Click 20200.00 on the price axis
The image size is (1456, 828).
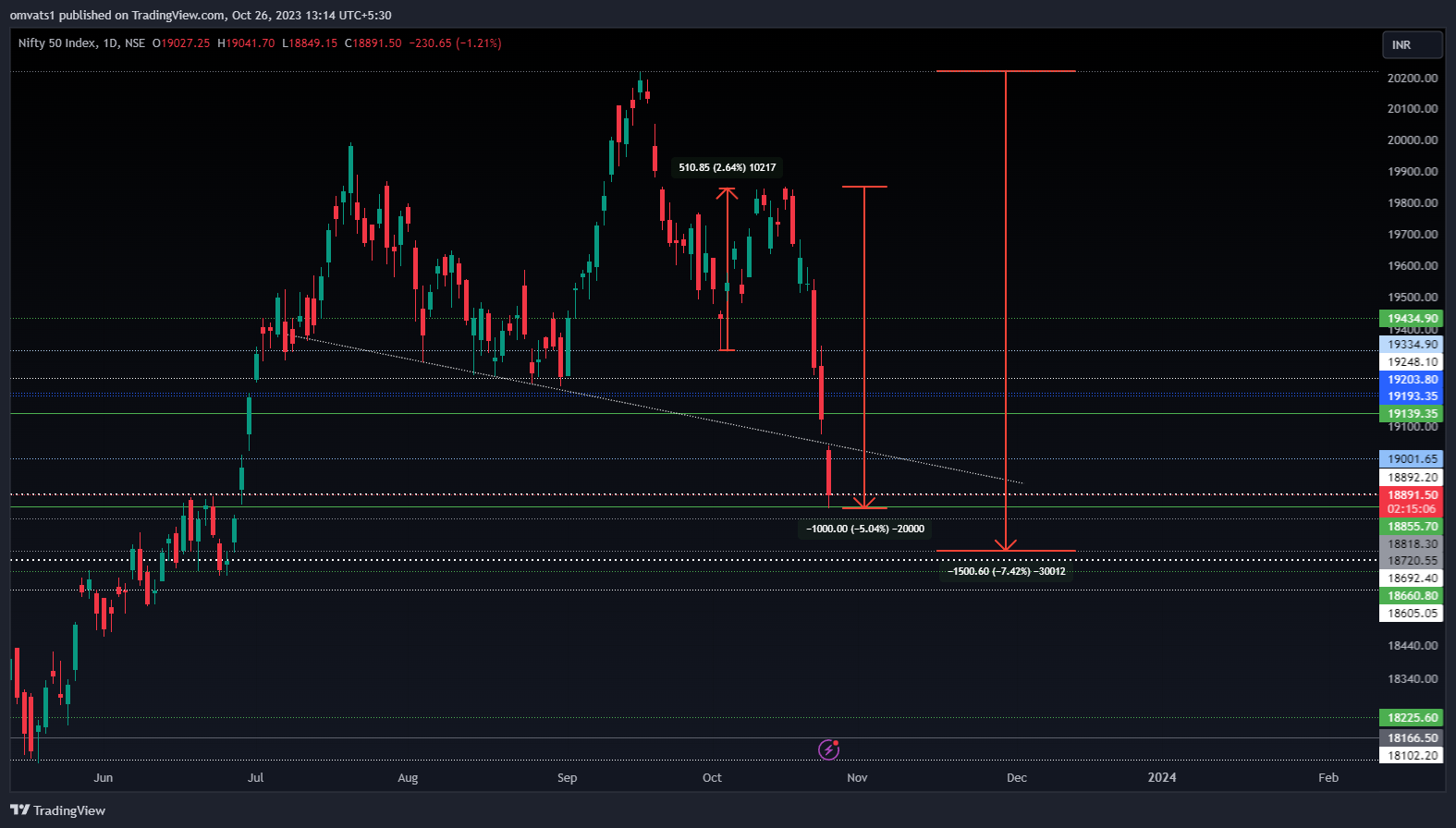point(1413,79)
